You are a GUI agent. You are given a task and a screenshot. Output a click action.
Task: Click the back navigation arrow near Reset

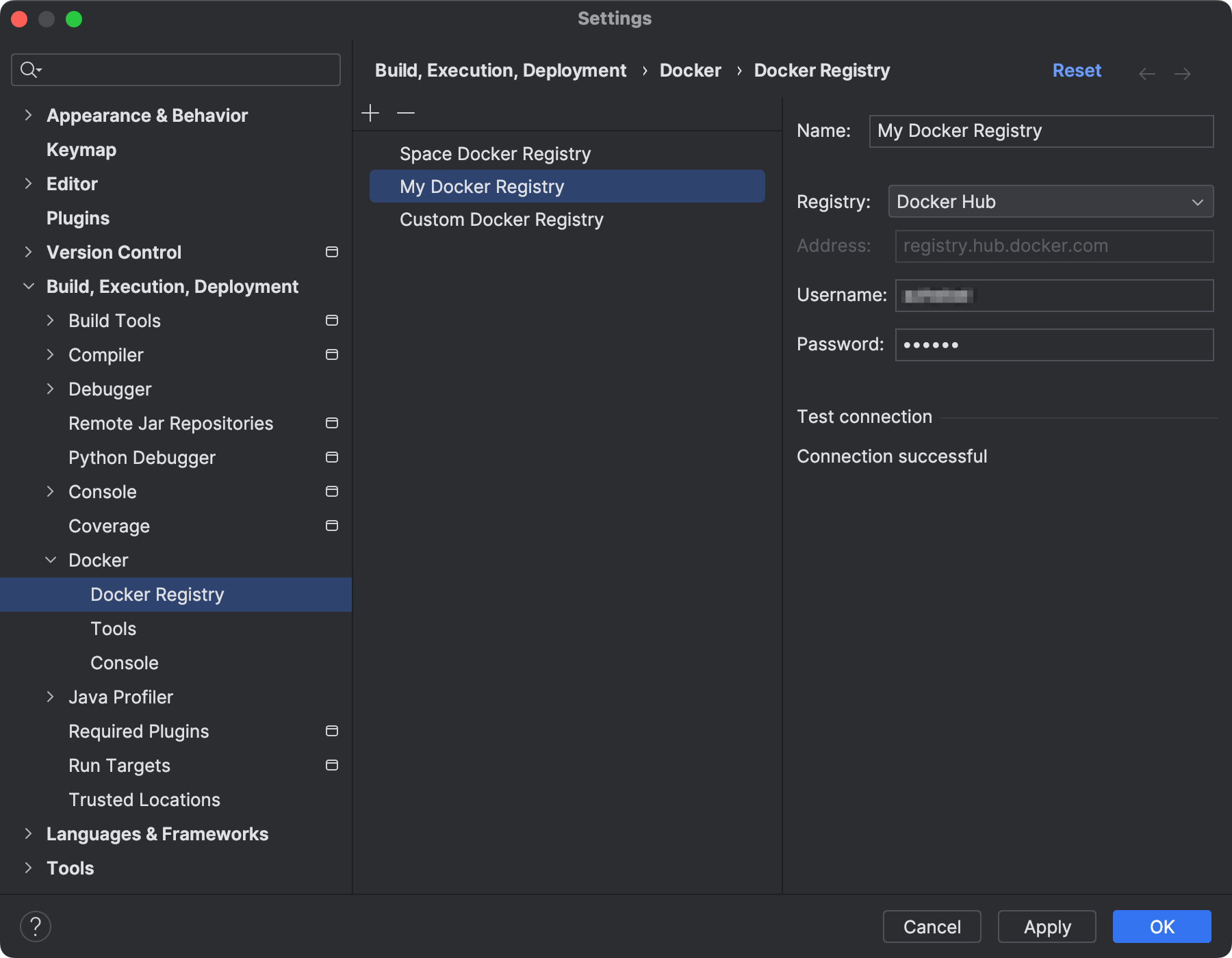[1146, 73]
